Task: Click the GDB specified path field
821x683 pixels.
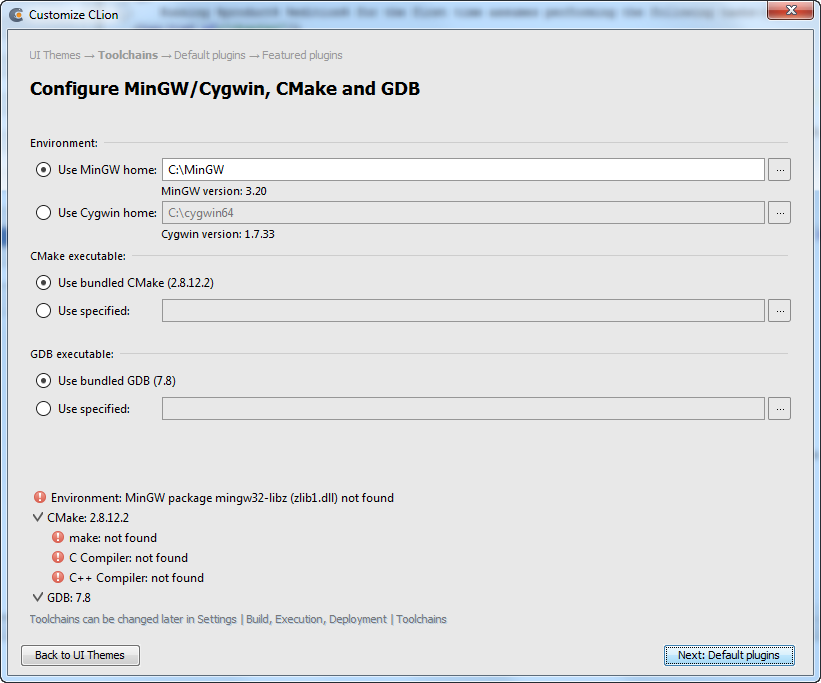Action: pos(463,409)
